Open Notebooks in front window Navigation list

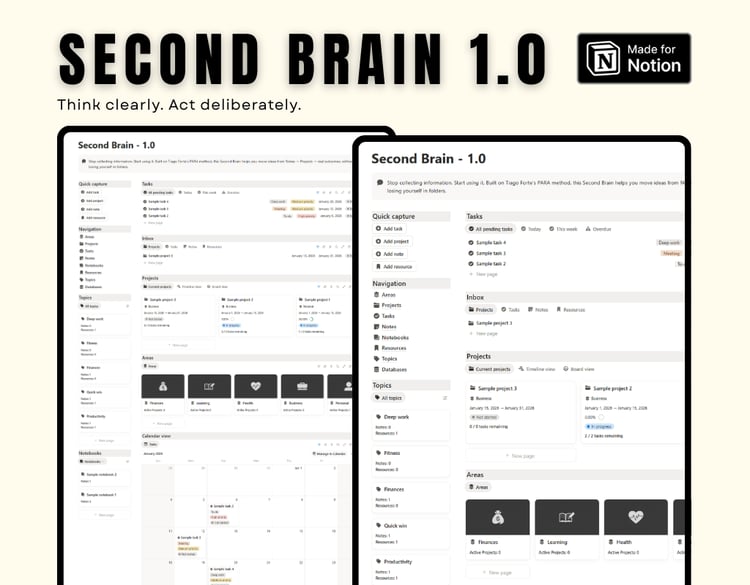(x=391, y=337)
